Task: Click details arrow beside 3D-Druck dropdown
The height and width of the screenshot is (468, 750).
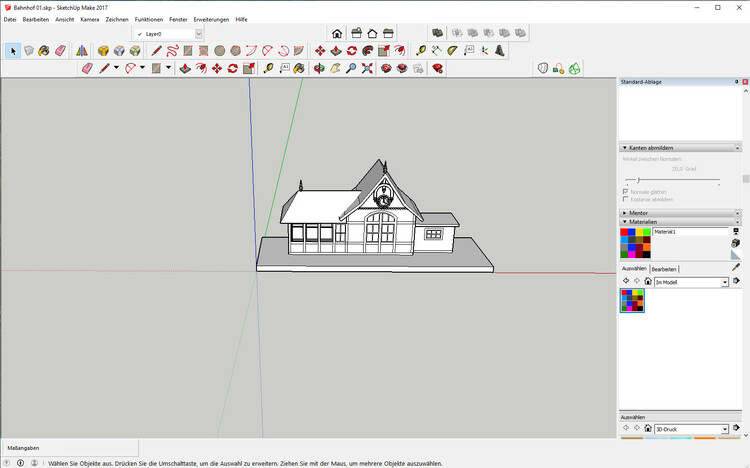Action: 736,428
